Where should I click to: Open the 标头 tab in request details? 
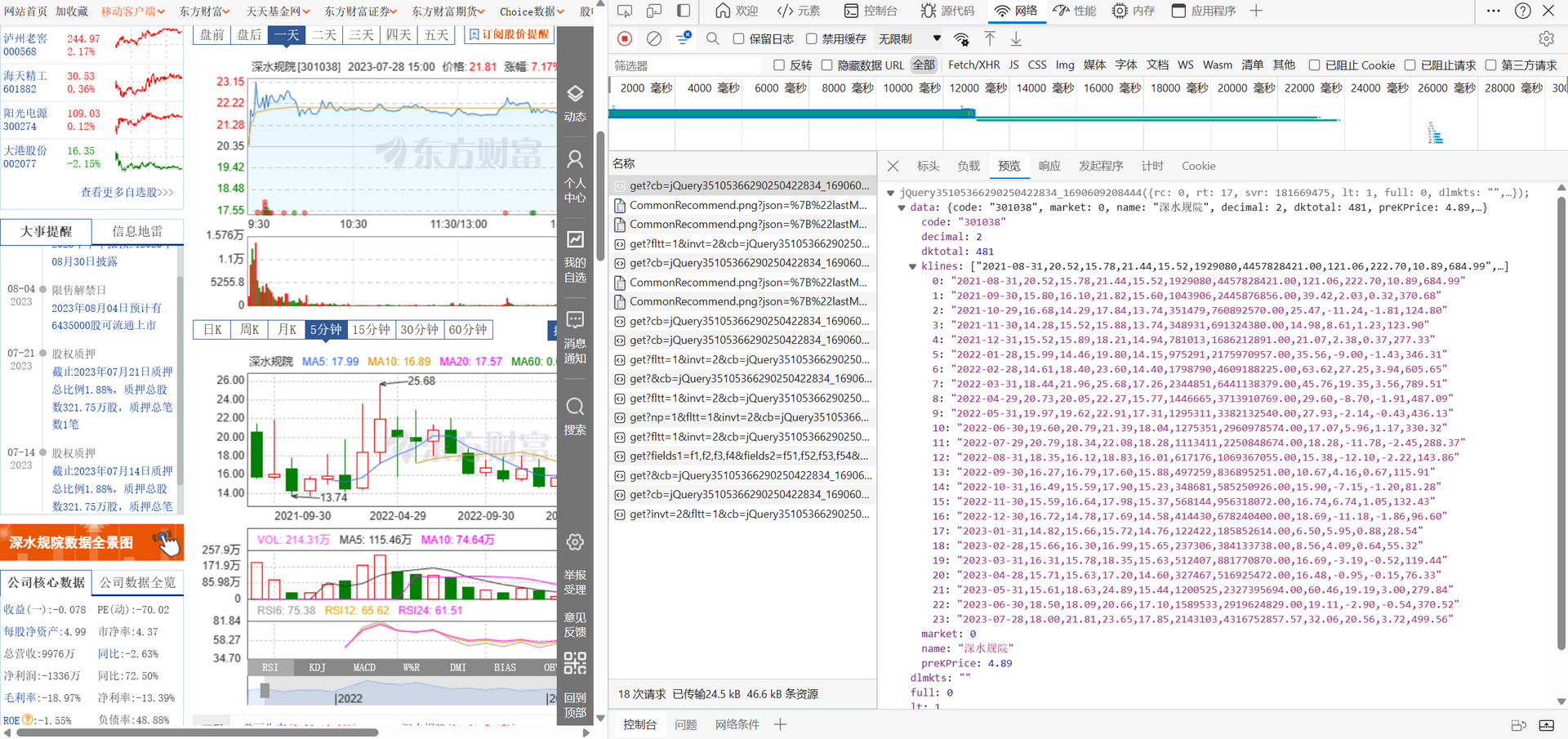(928, 166)
